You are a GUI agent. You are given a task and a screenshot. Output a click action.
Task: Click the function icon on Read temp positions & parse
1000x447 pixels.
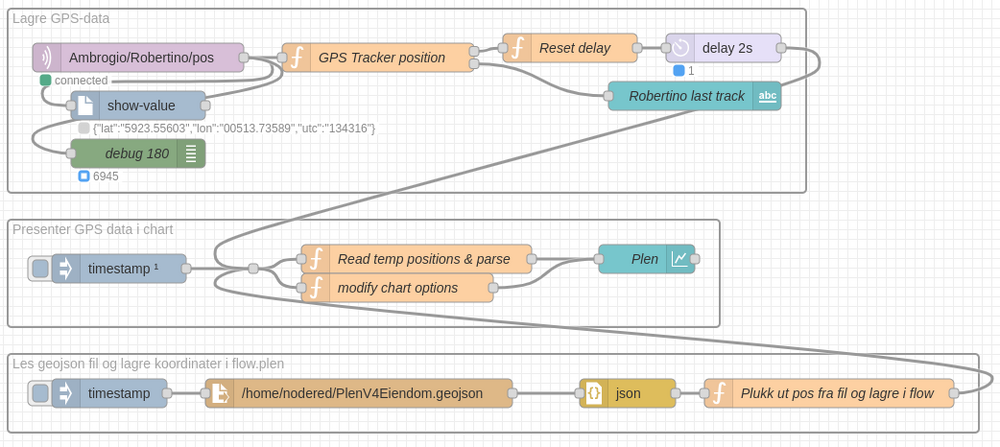[x=315, y=259]
